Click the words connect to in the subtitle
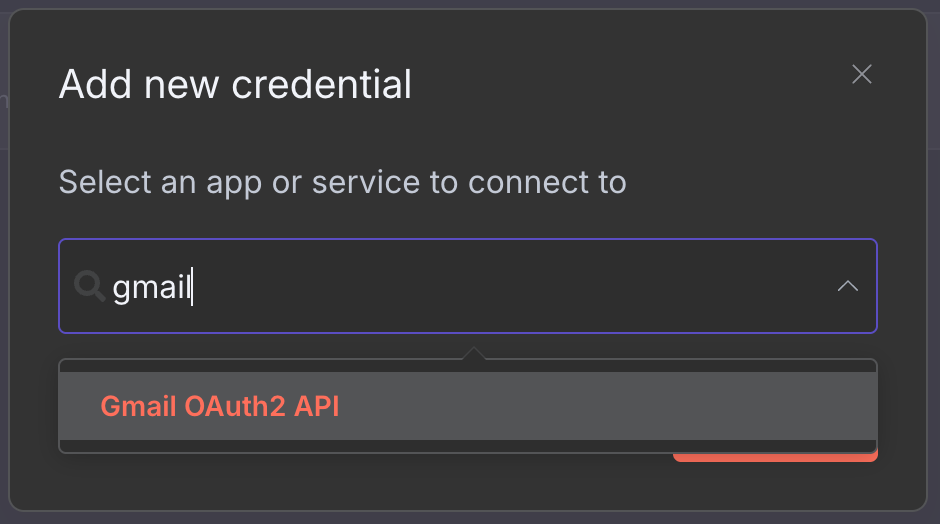 tap(547, 182)
